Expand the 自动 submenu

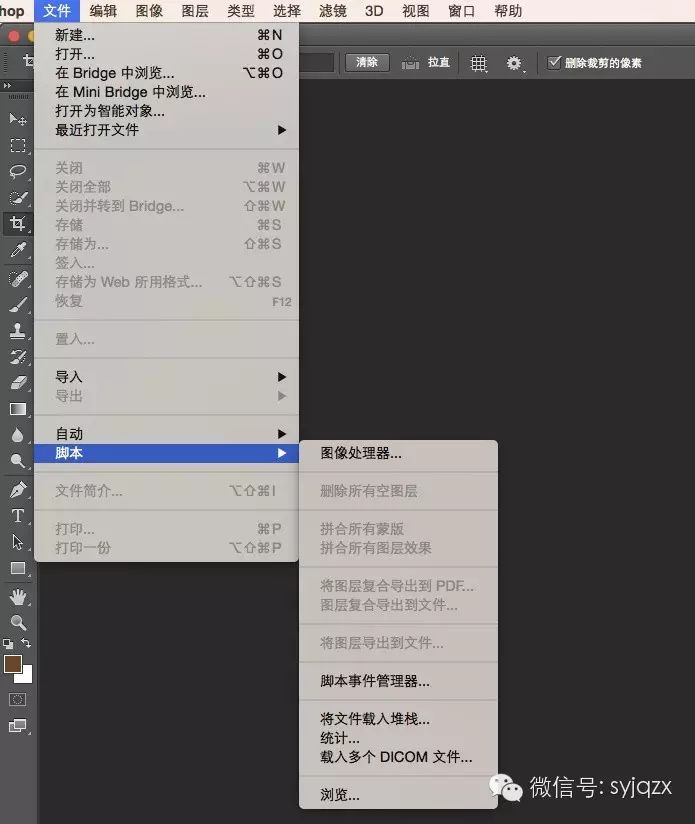pyautogui.click(x=166, y=434)
